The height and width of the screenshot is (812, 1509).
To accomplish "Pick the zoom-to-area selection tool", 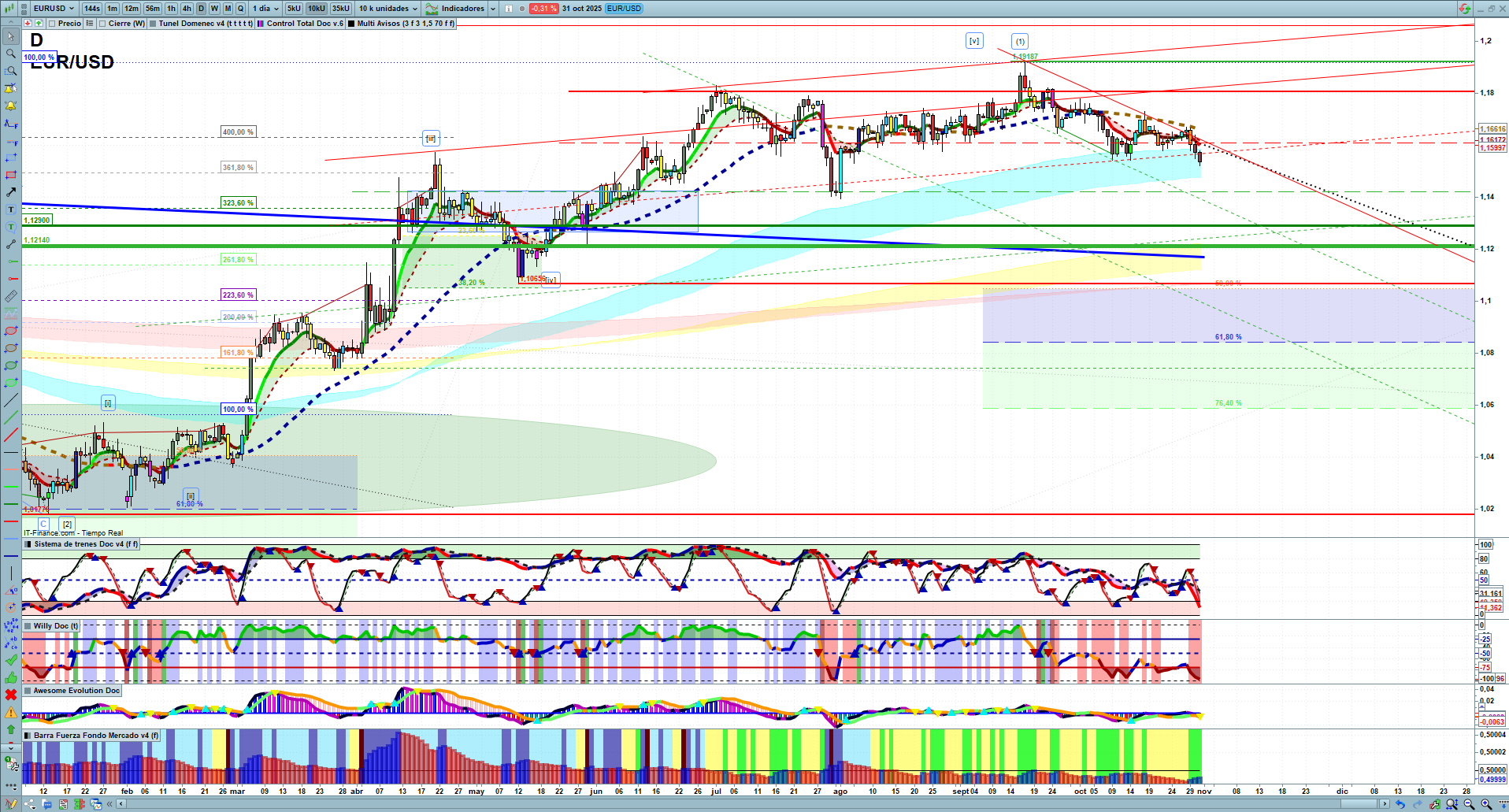I will pos(11,71).
